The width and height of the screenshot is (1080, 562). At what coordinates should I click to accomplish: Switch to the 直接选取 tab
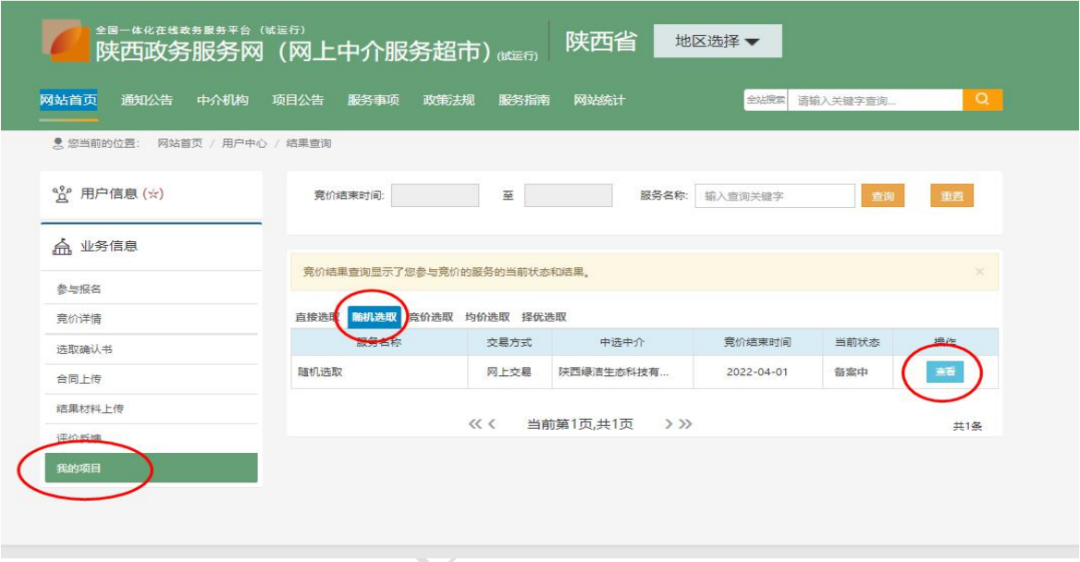click(318, 317)
